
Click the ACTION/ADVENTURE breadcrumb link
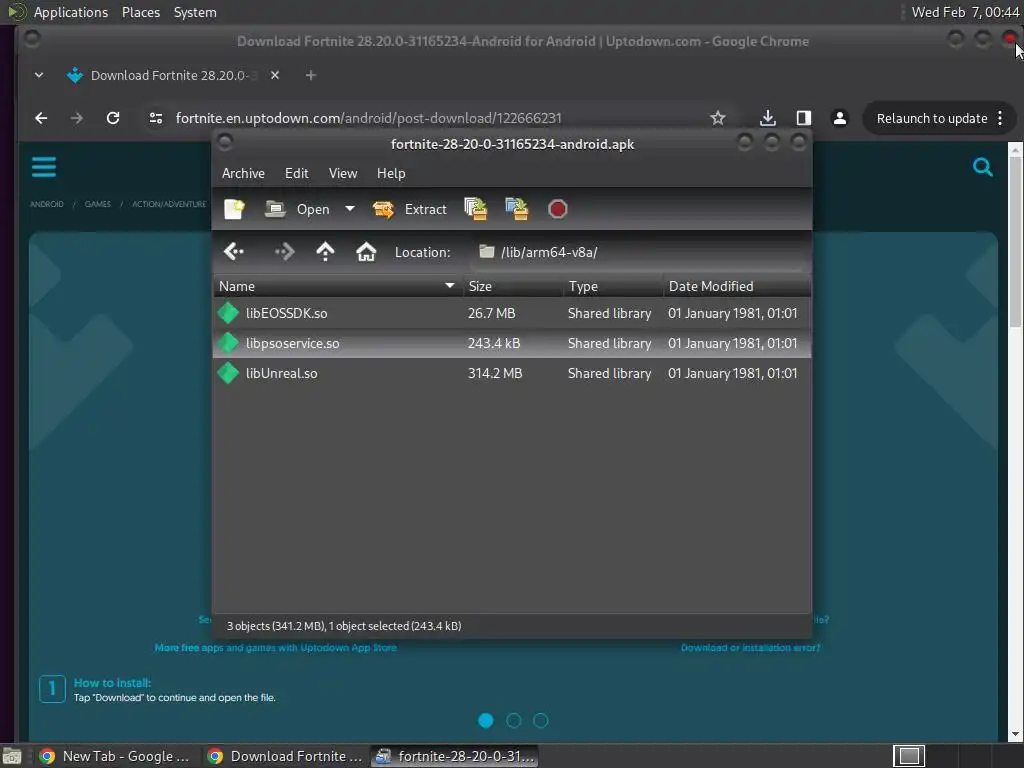(169, 204)
